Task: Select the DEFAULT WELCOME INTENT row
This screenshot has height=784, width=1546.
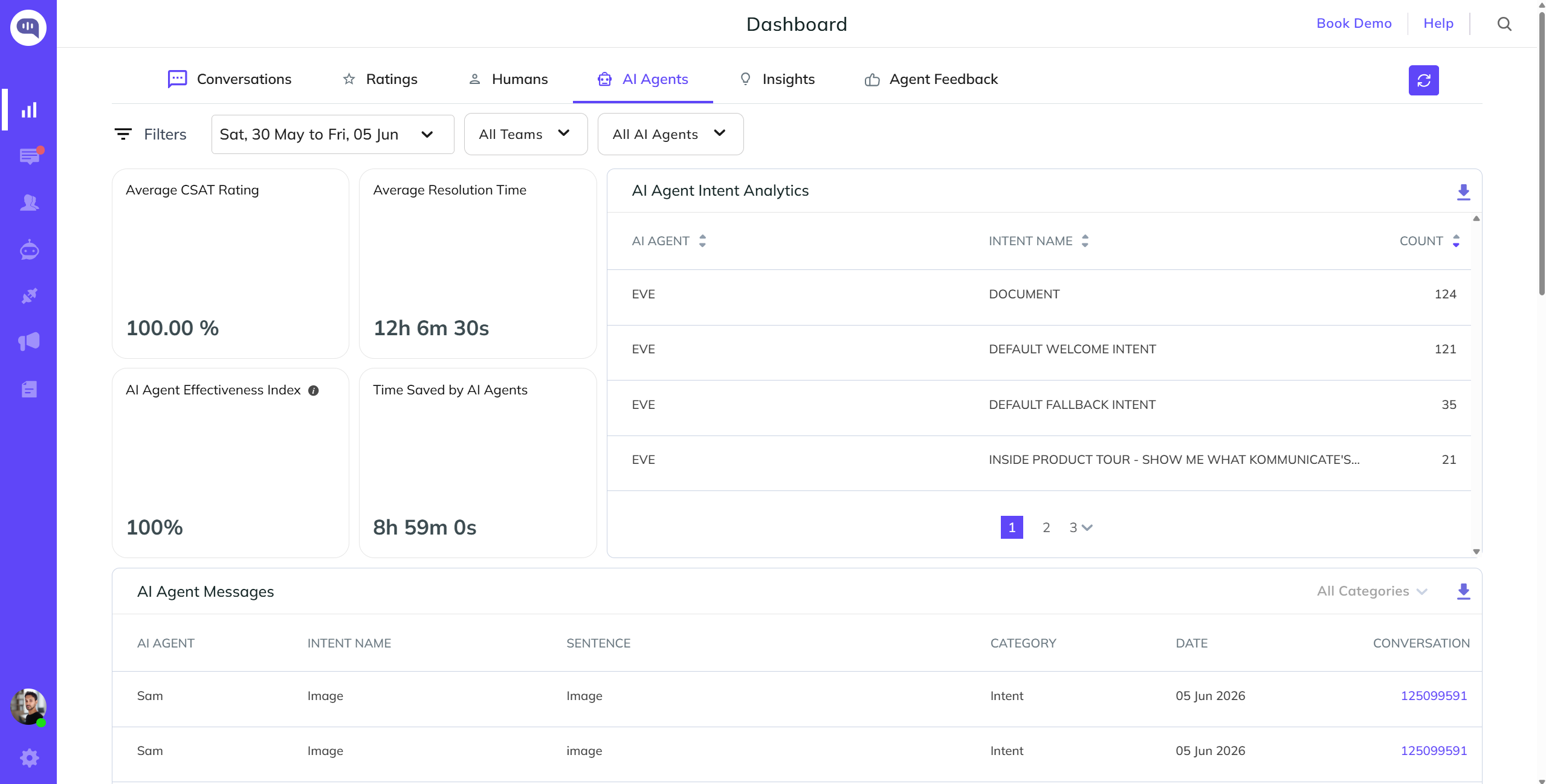Action: pos(1039,353)
